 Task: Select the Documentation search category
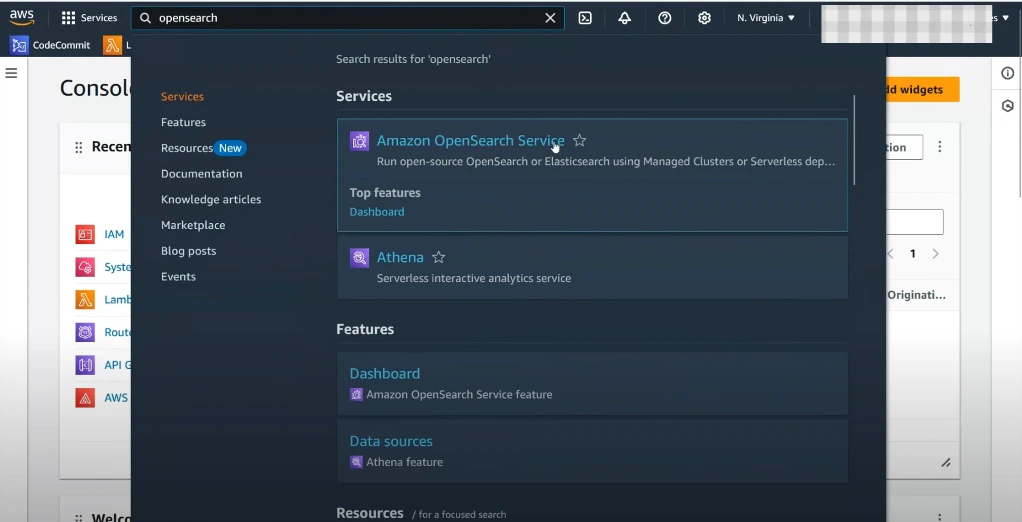pyautogui.click(x=201, y=173)
